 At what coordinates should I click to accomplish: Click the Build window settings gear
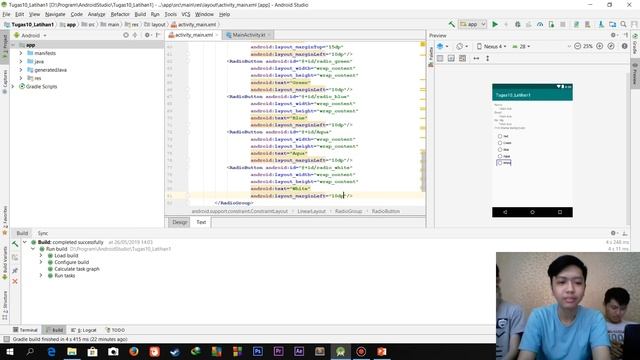[613, 233]
